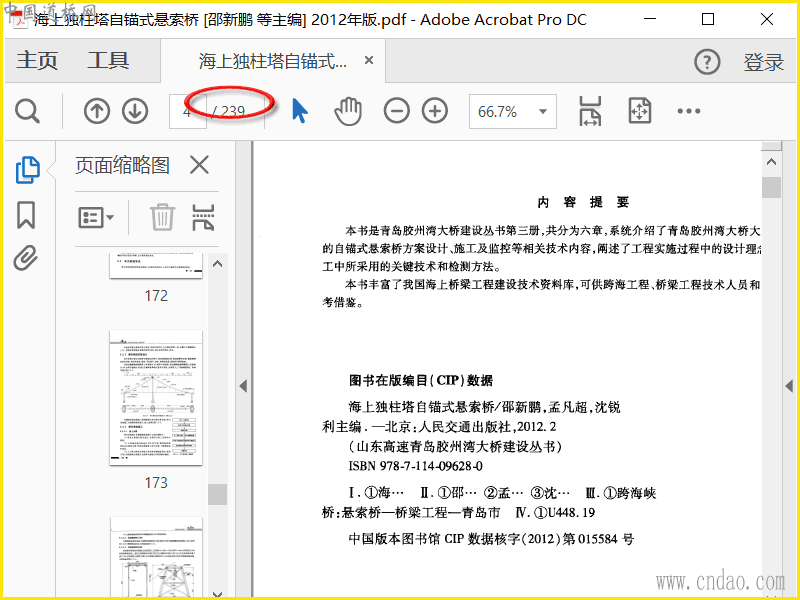This screenshot has width=800, height=600.
Task: Go to previous page with up arrow
Action: point(97,111)
